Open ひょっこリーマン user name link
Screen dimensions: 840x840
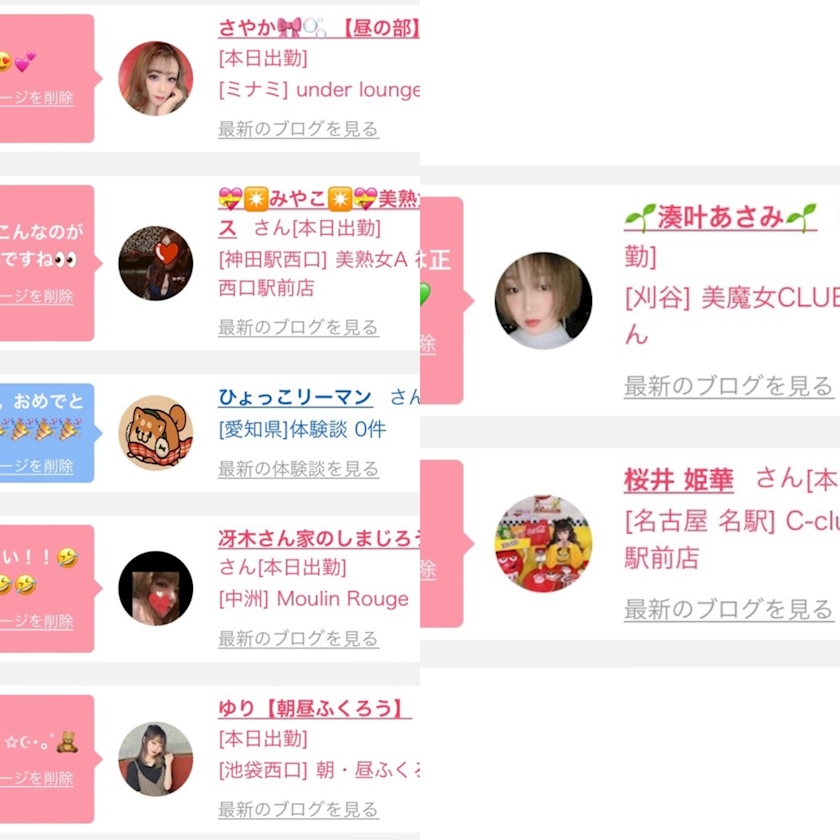tap(295, 397)
